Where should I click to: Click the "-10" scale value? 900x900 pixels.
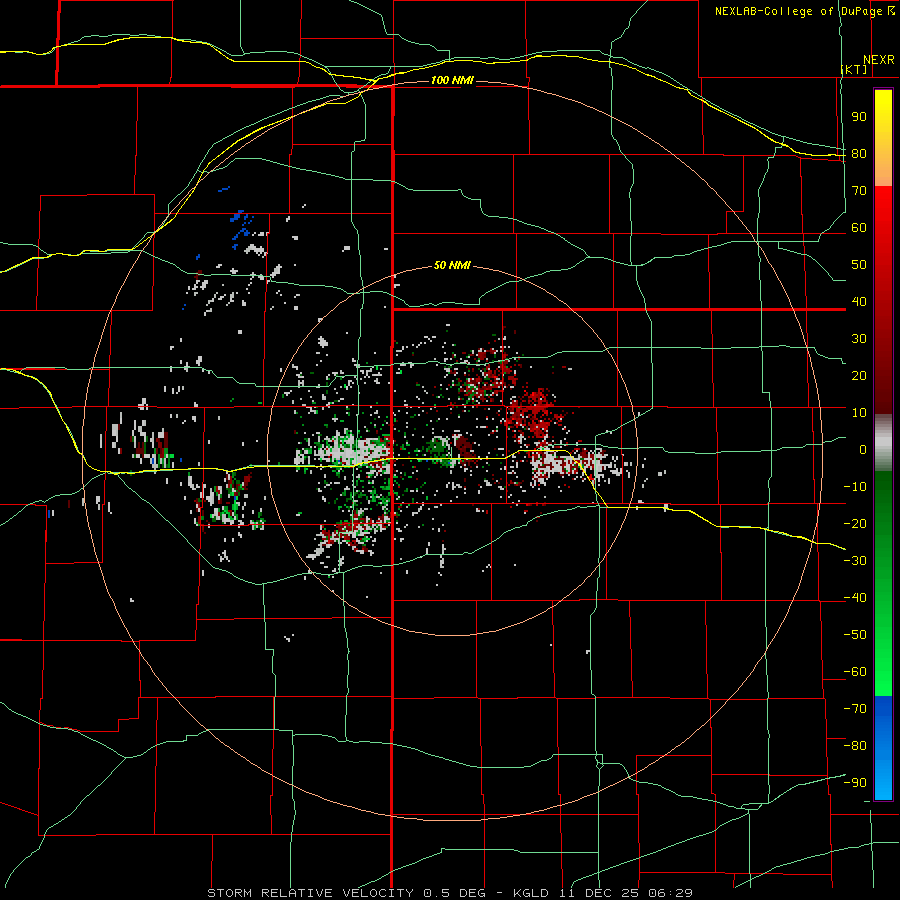[x=855, y=487]
